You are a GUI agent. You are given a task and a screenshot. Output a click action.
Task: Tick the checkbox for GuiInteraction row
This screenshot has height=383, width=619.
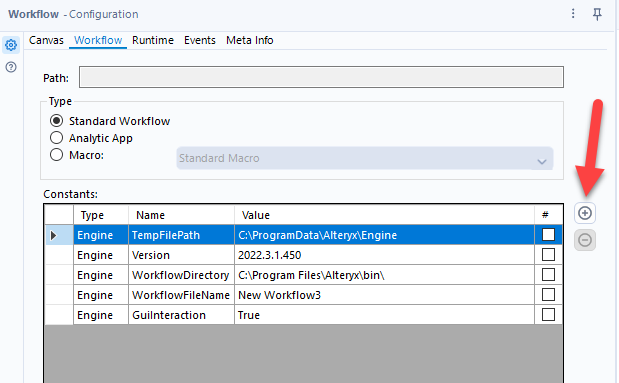click(548, 315)
